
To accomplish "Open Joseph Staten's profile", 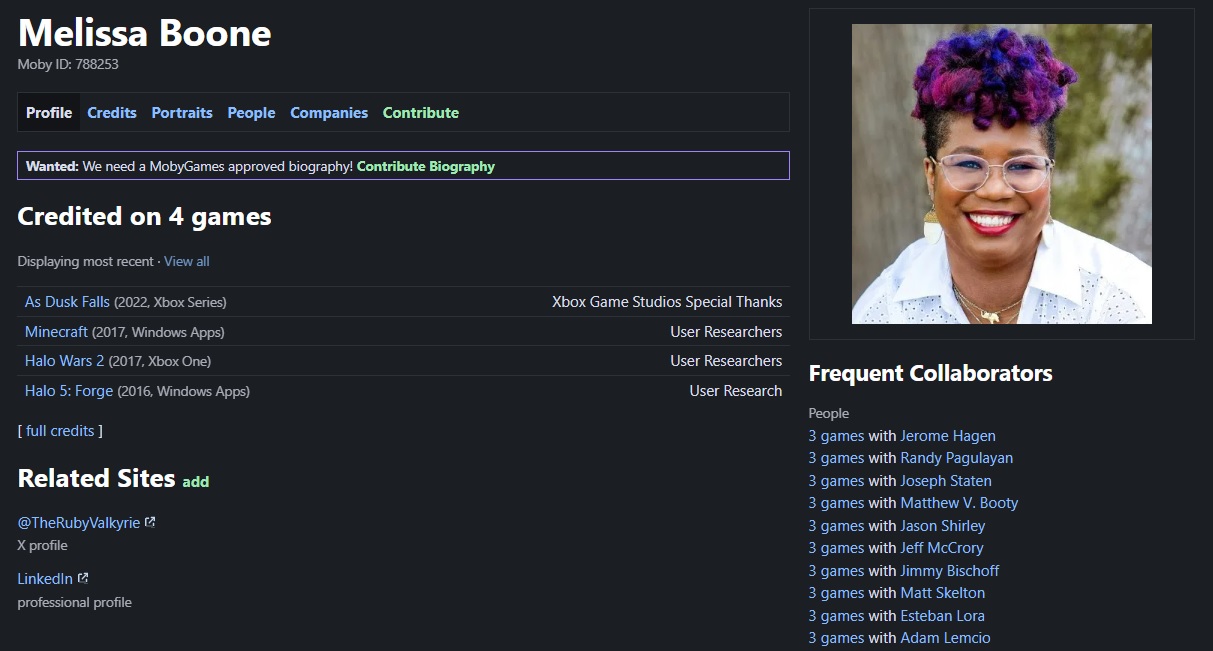I will click(x=946, y=481).
